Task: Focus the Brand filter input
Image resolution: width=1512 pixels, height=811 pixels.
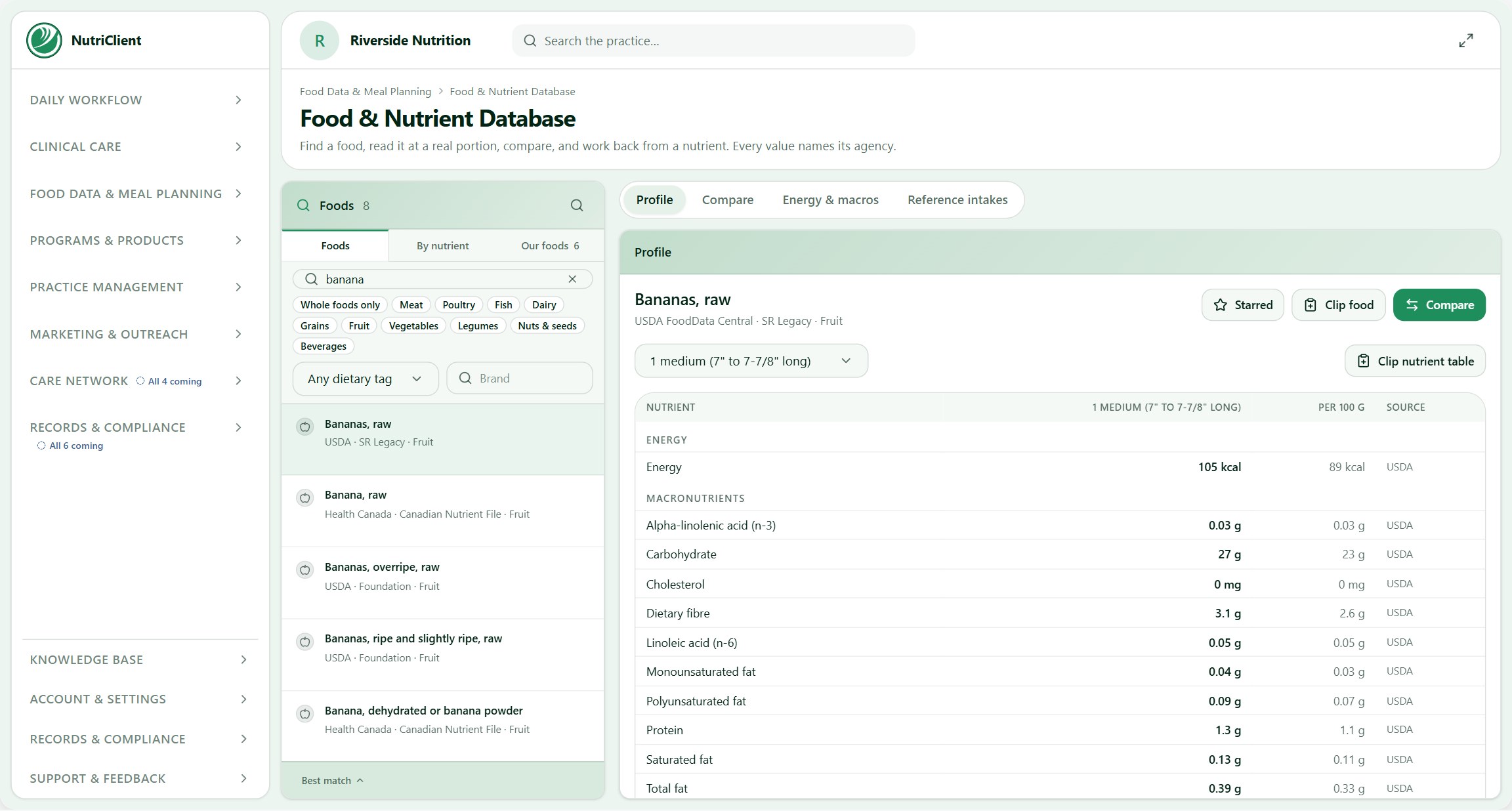Action: 520,378
